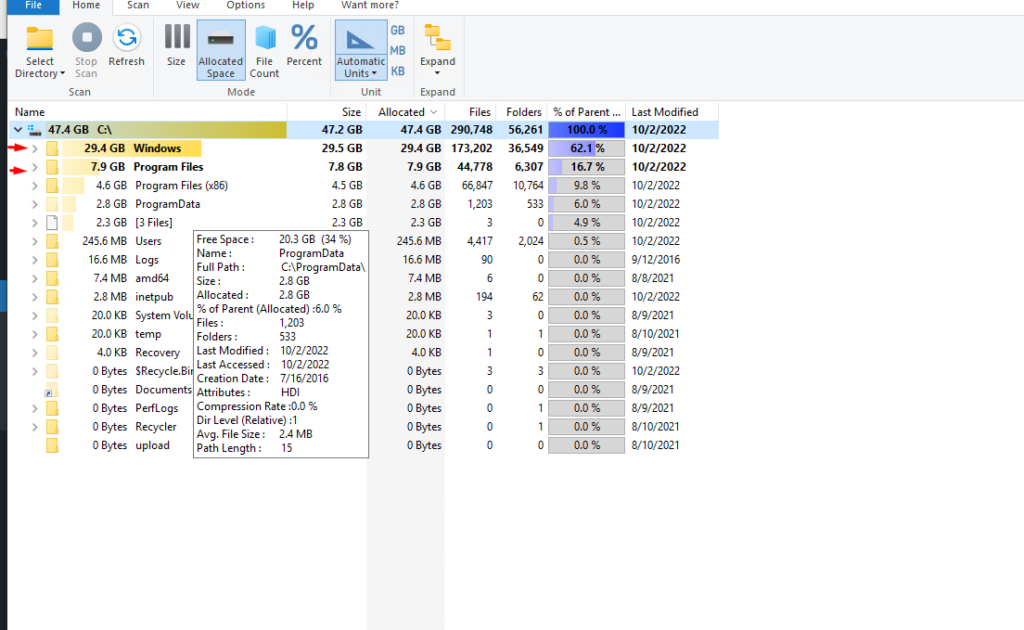Switch to the View ribbon tab
The height and width of the screenshot is (630, 1024).
coord(186,6)
